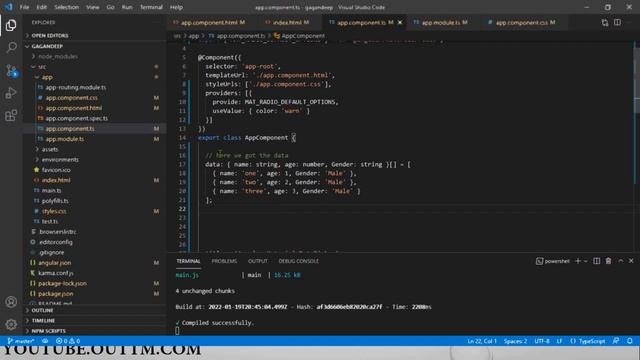Click the open changes icon in editor toolbar
The height and width of the screenshot is (360, 640).
(x=604, y=22)
